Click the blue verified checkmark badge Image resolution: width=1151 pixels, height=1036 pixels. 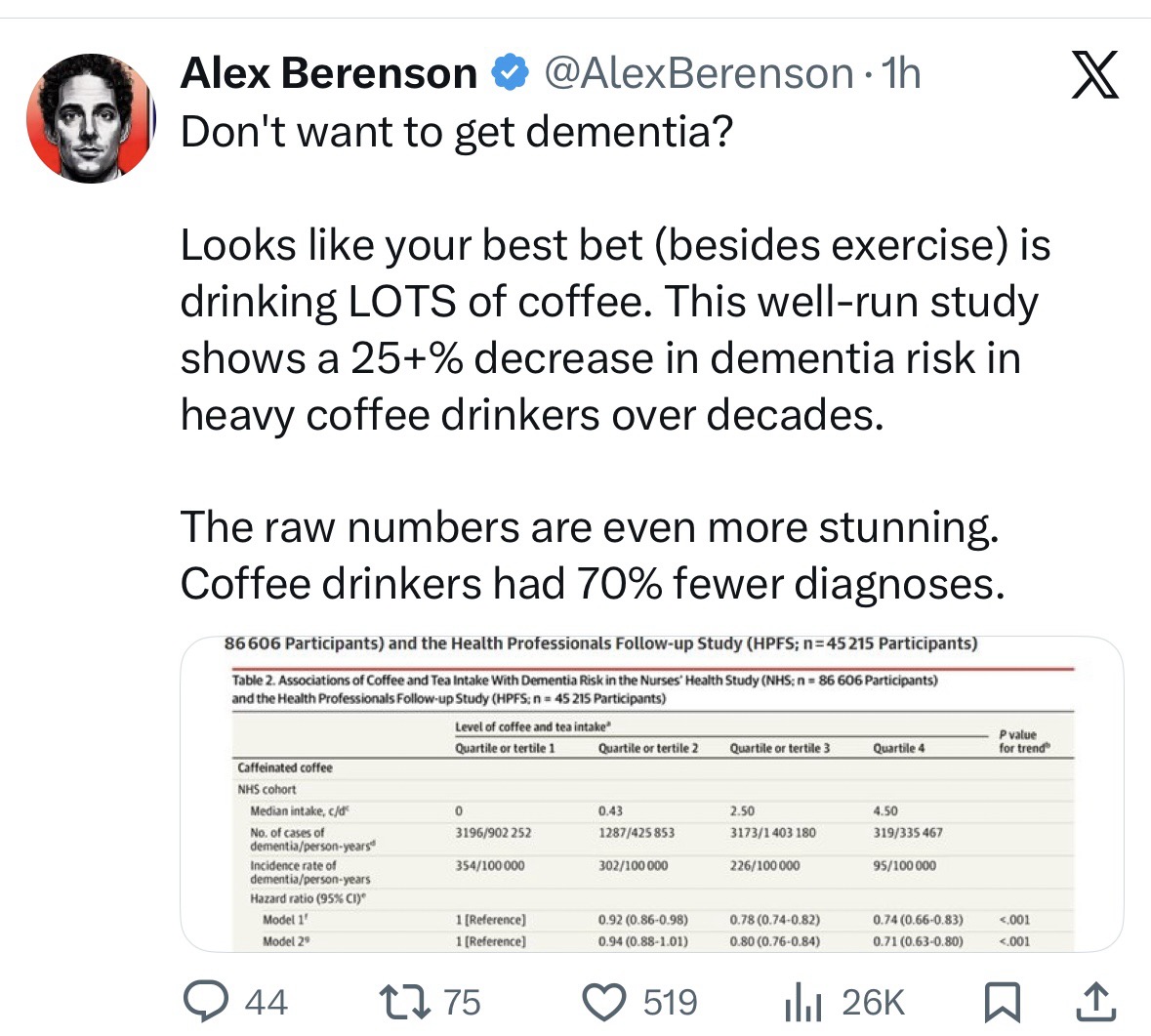pyautogui.click(x=510, y=73)
